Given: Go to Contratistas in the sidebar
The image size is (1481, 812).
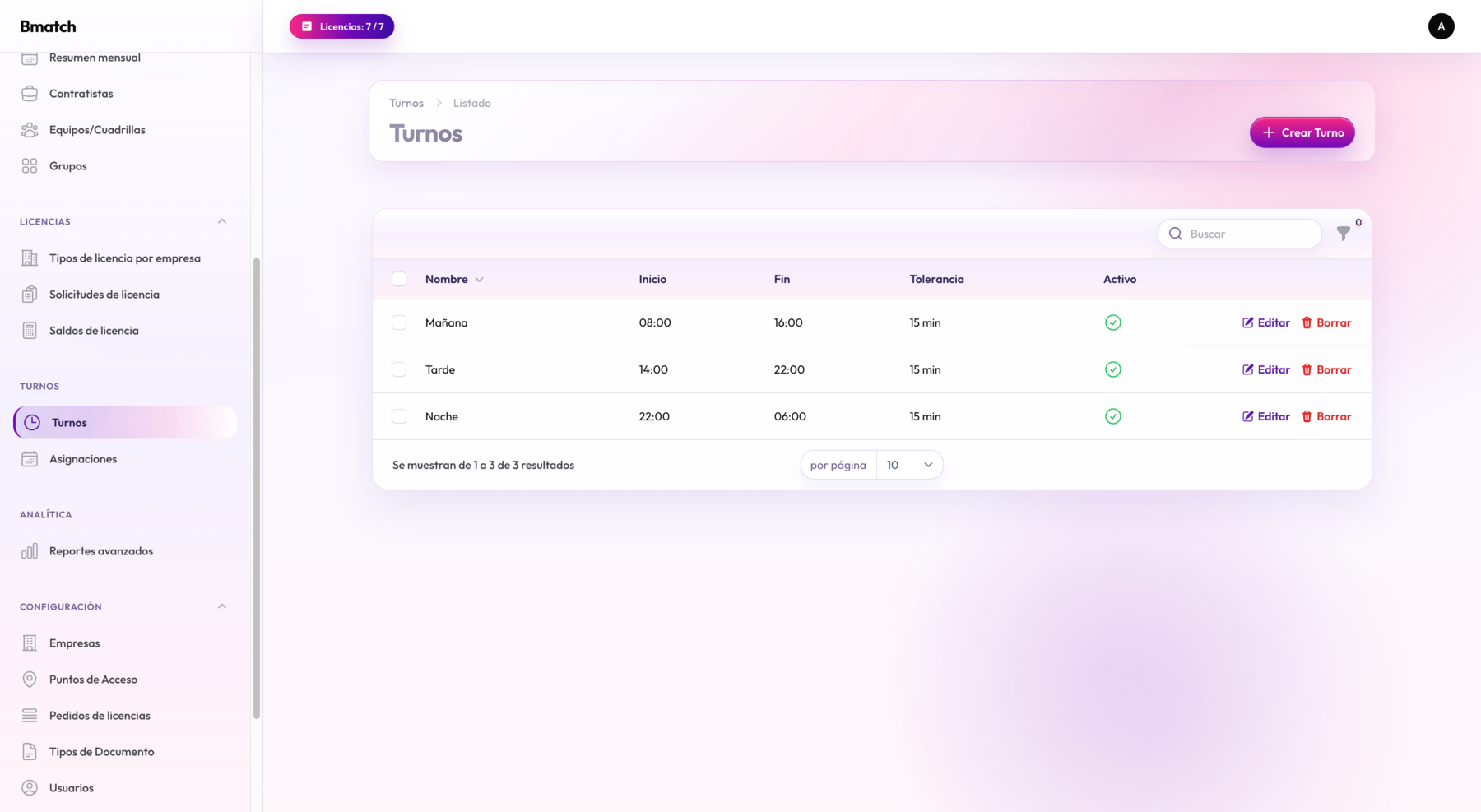Looking at the screenshot, I should pos(125,94).
